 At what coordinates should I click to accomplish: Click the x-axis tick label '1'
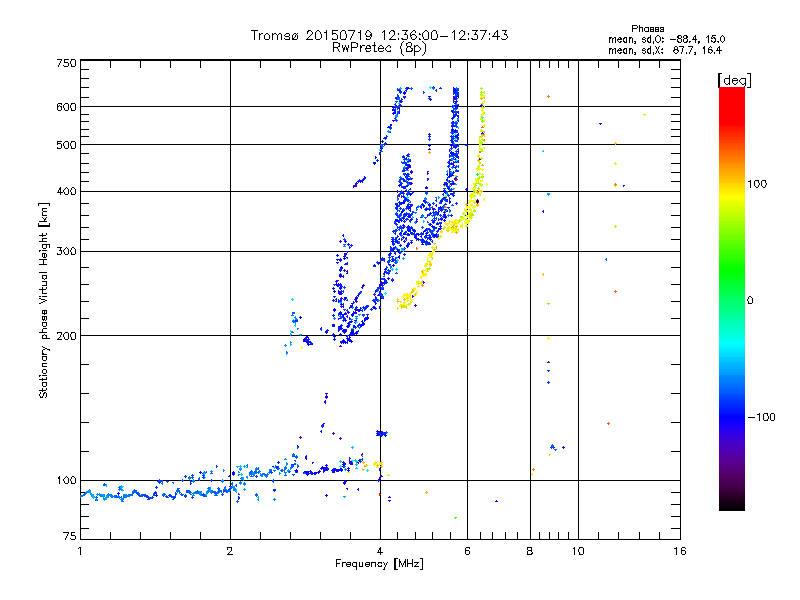pyautogui.click(x=80, y=551)
